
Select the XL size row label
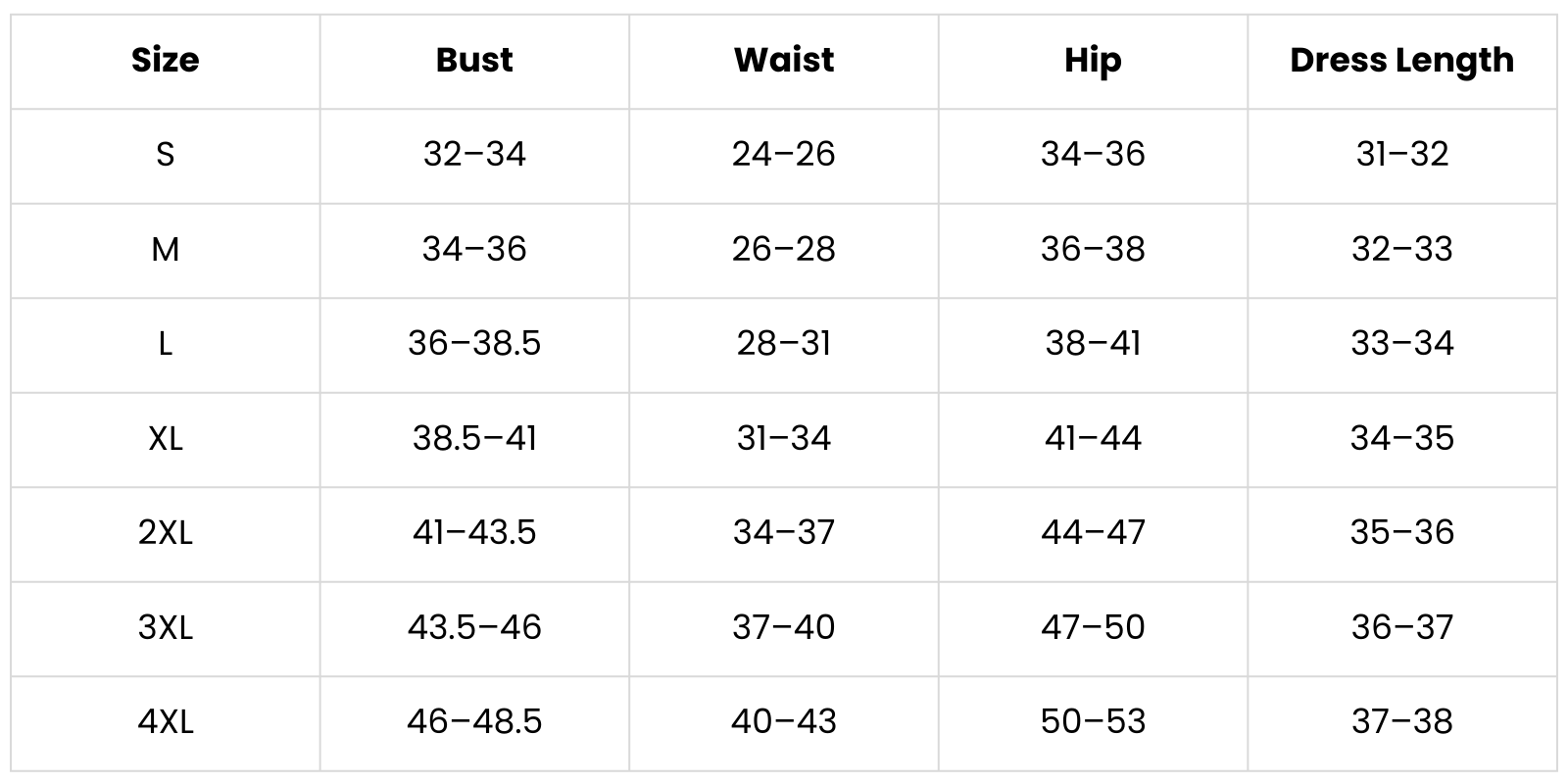tap(165, 438)
